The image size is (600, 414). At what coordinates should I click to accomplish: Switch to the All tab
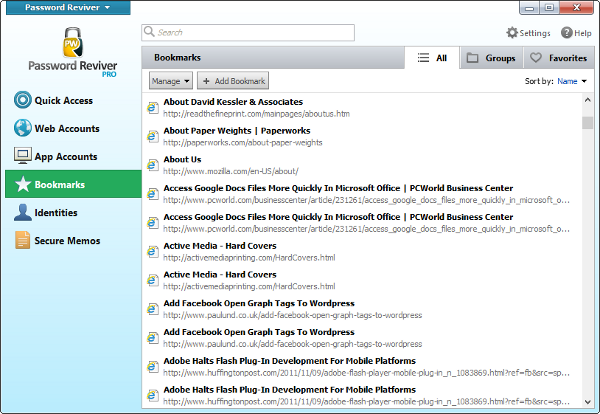point(432,58)
